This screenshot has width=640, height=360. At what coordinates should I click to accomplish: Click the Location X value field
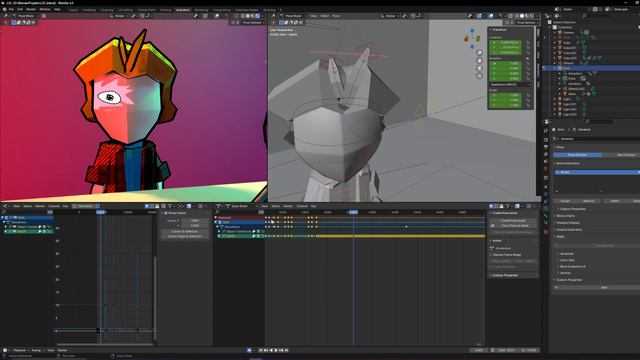506,42
